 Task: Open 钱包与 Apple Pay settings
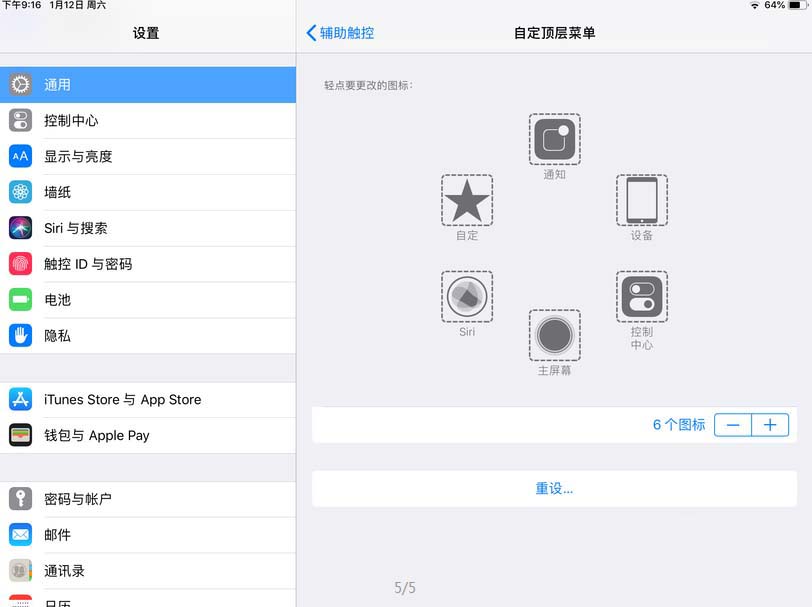coord(148,436)
